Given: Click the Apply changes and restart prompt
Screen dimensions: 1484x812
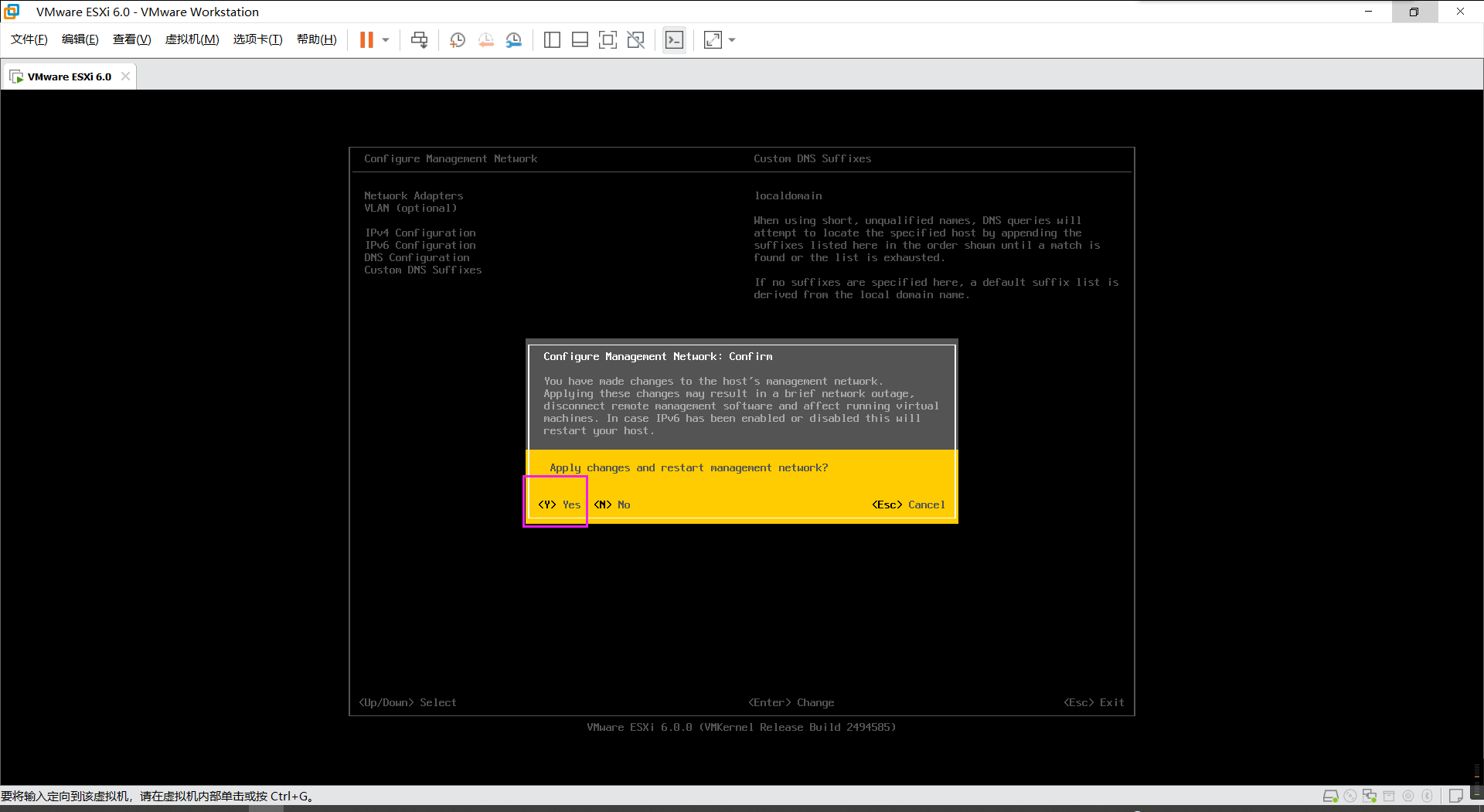Looking at the screenshot, I should (689, 467).
